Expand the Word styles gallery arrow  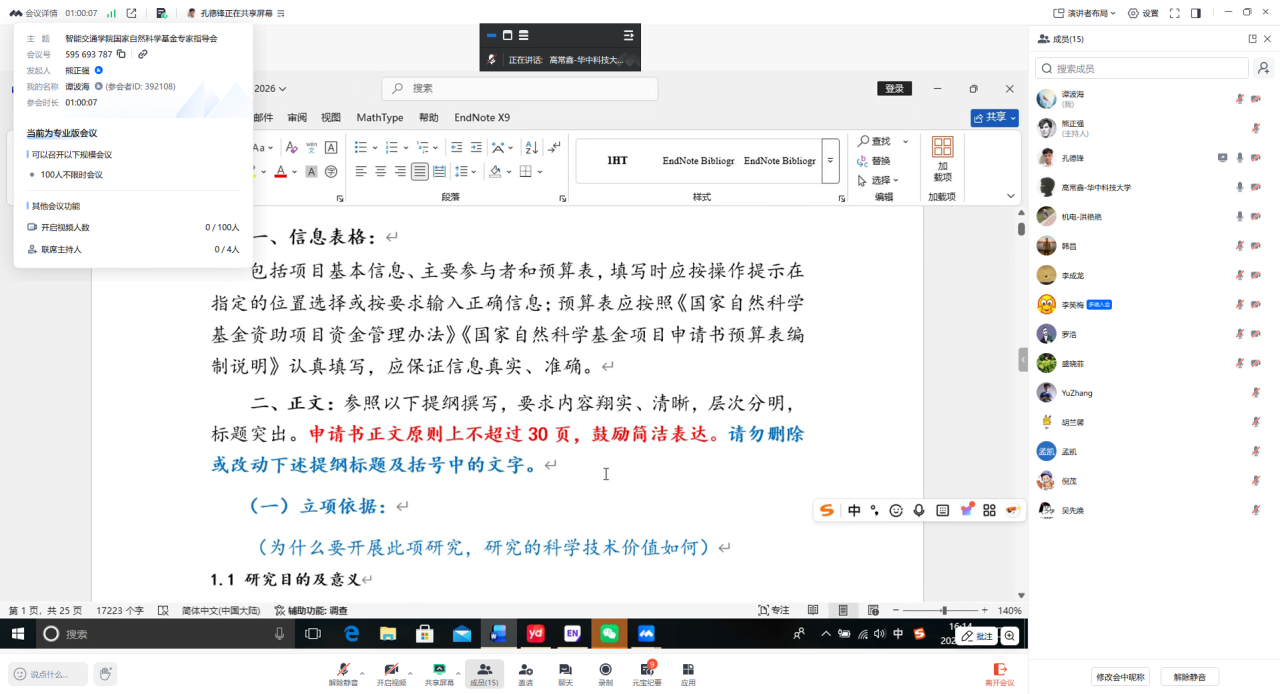pos(830,160)
